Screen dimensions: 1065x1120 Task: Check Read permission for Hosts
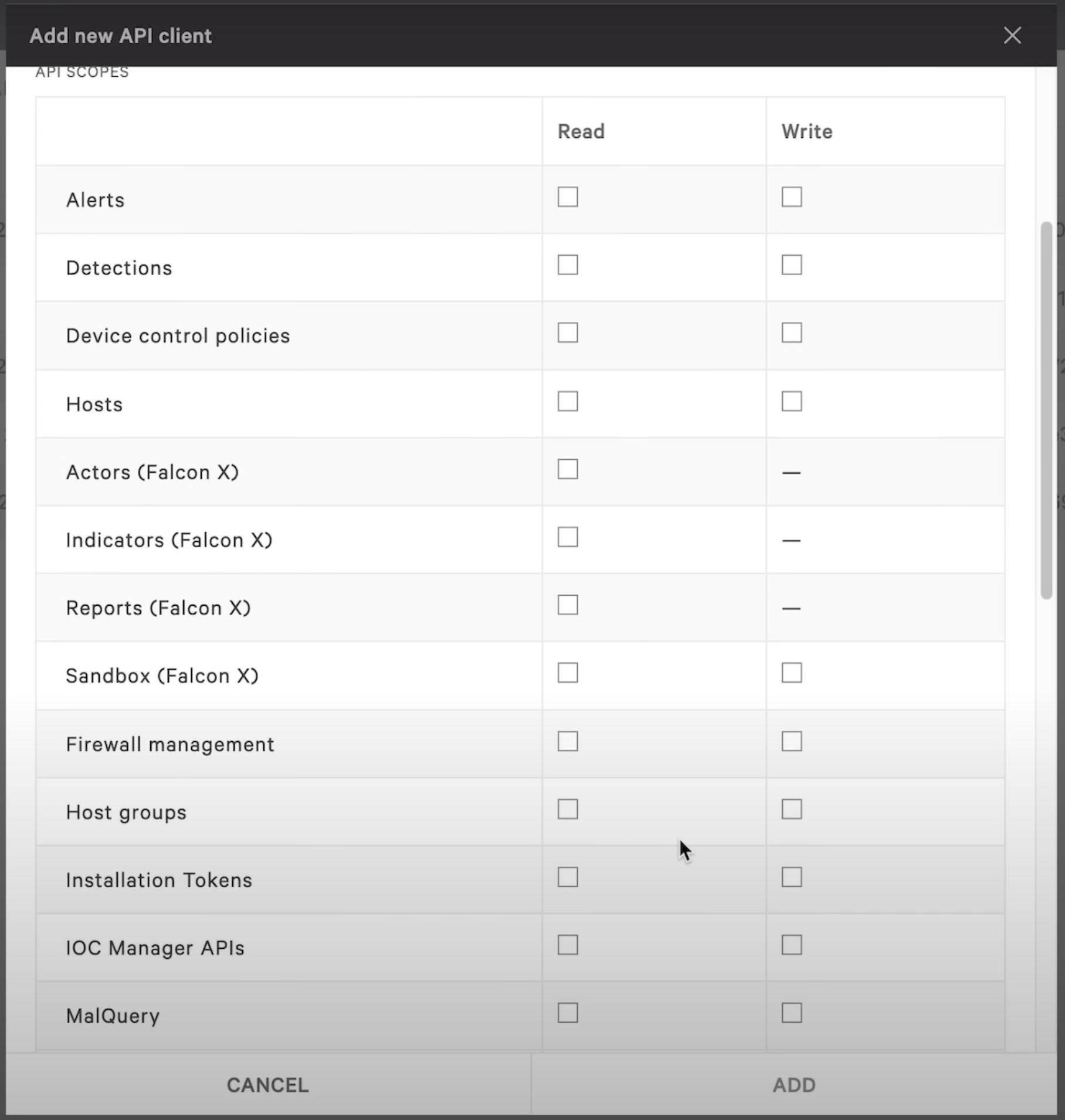[567, 401]
